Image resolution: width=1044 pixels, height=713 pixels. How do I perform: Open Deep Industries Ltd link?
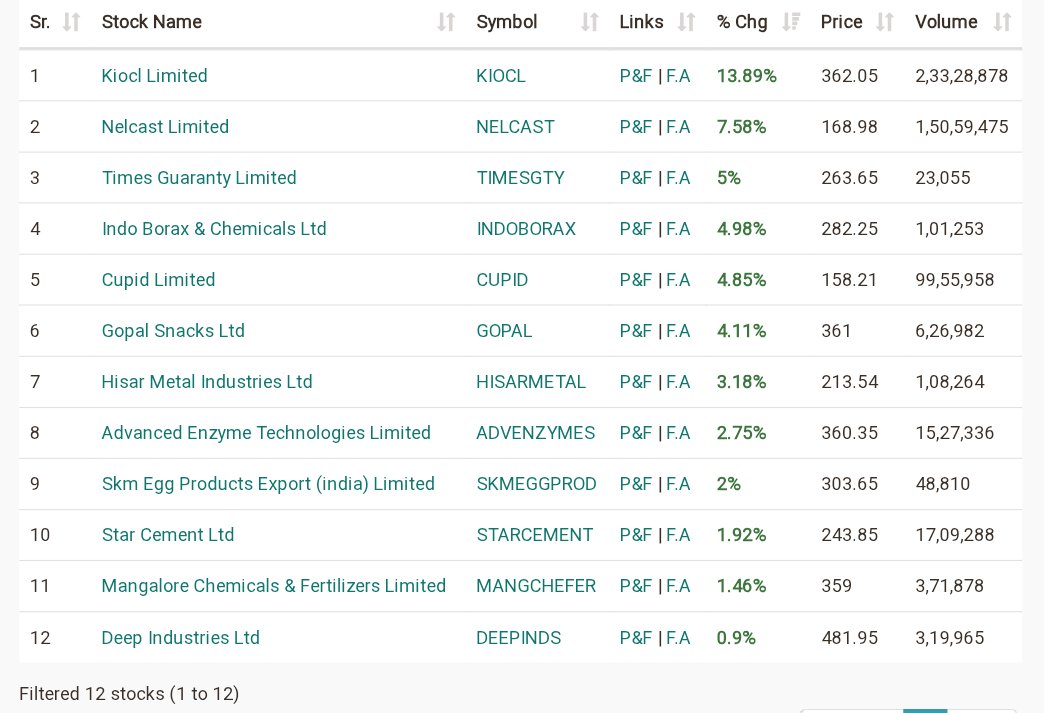[x=180, y=638]
